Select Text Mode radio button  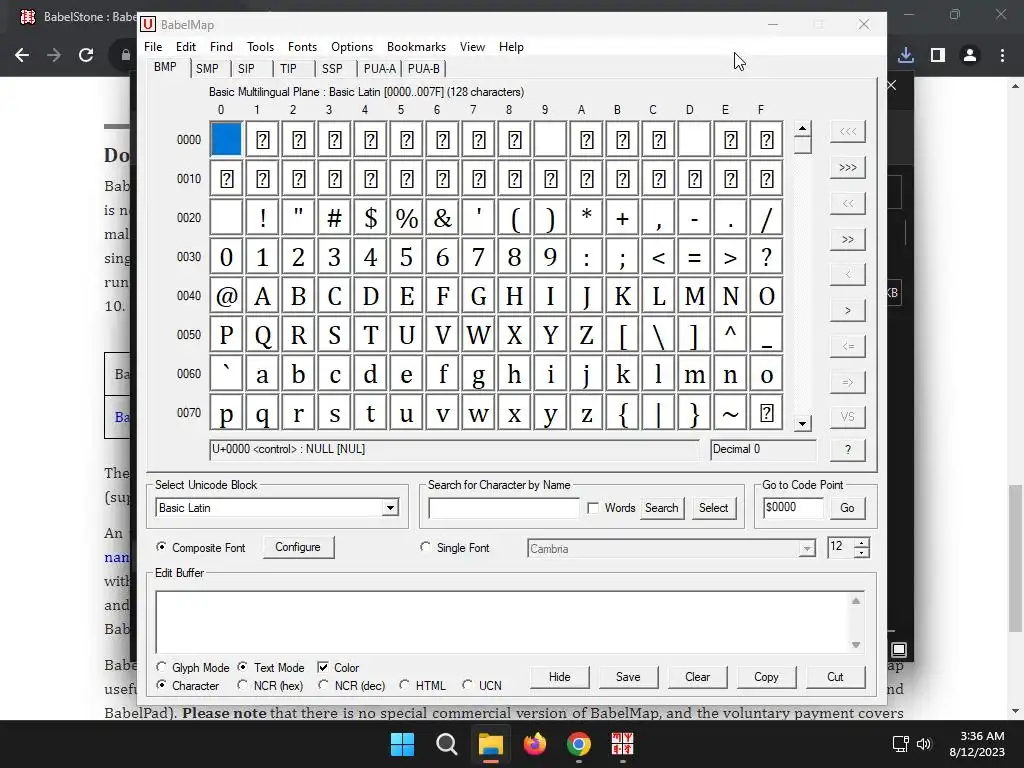tap(243, 667)
